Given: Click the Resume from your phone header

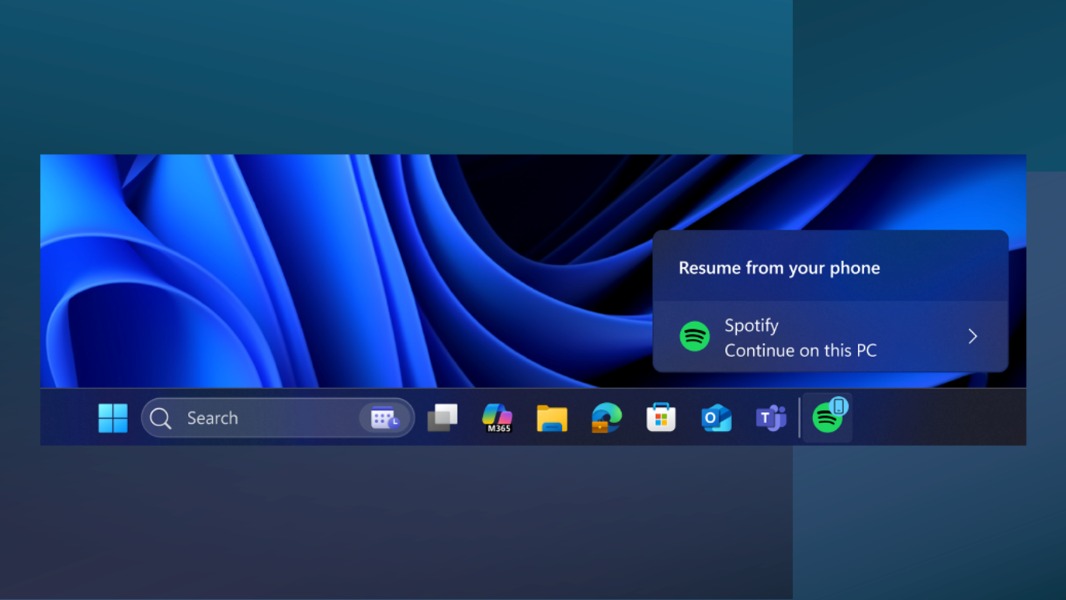Looking at the screenshot, I should tap(780, 267).
